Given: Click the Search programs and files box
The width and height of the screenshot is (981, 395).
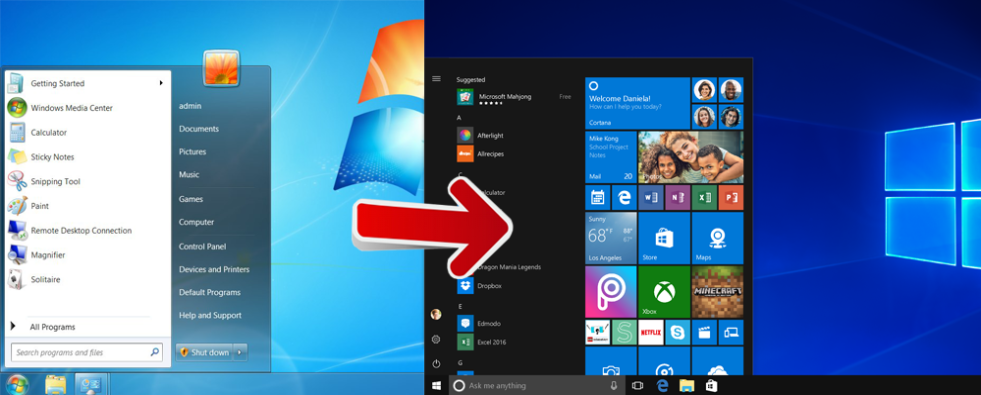Looking at the screenshot, I should point(87,352).
